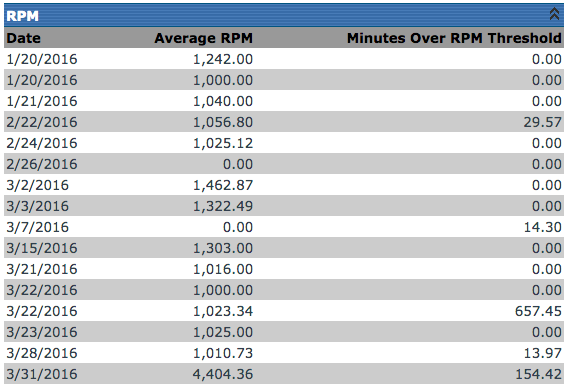This screenshot has height=390, width=566.
Task: Click the 3/23/2016 date cell
Action: tap(42, 332)
